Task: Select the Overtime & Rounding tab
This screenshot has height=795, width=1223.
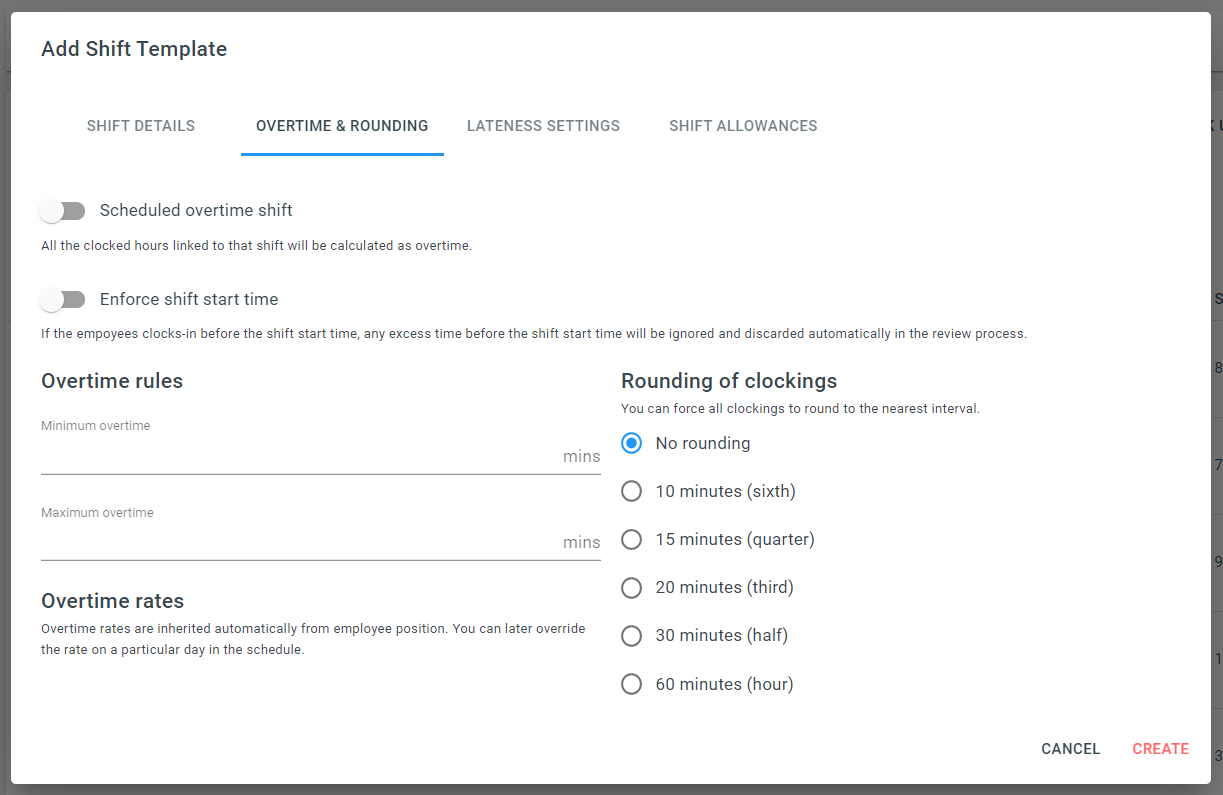Action: click(x=342, y=126)
